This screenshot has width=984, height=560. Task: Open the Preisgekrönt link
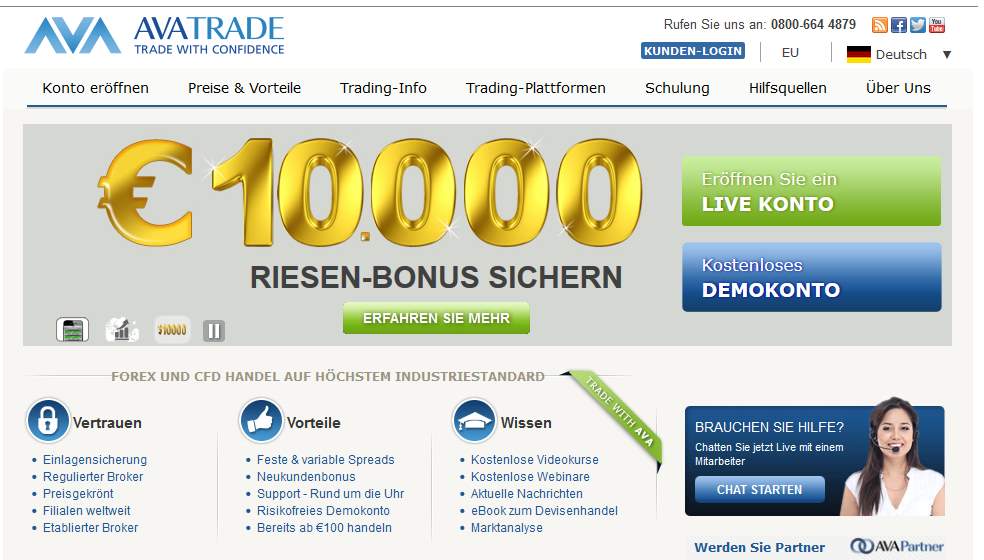pyautogui.click(x=78, y=493)
